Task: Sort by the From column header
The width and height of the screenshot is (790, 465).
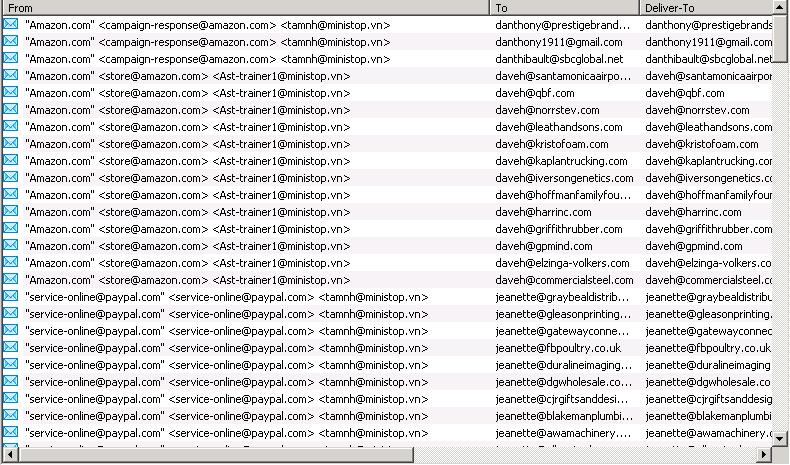Action: [x=245, y=8]
